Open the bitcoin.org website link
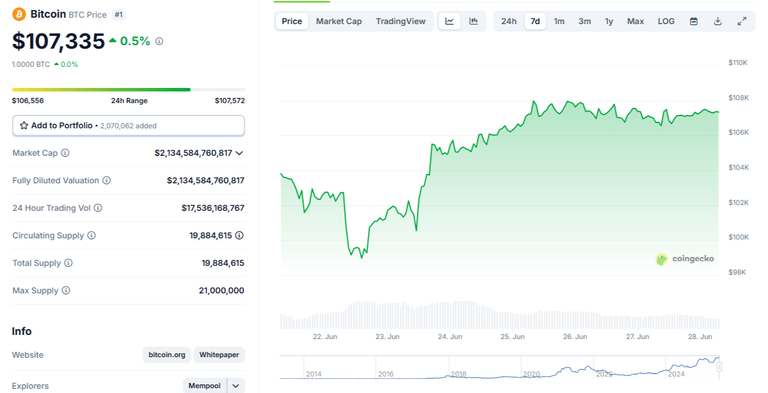 click(x=167, y=355)
